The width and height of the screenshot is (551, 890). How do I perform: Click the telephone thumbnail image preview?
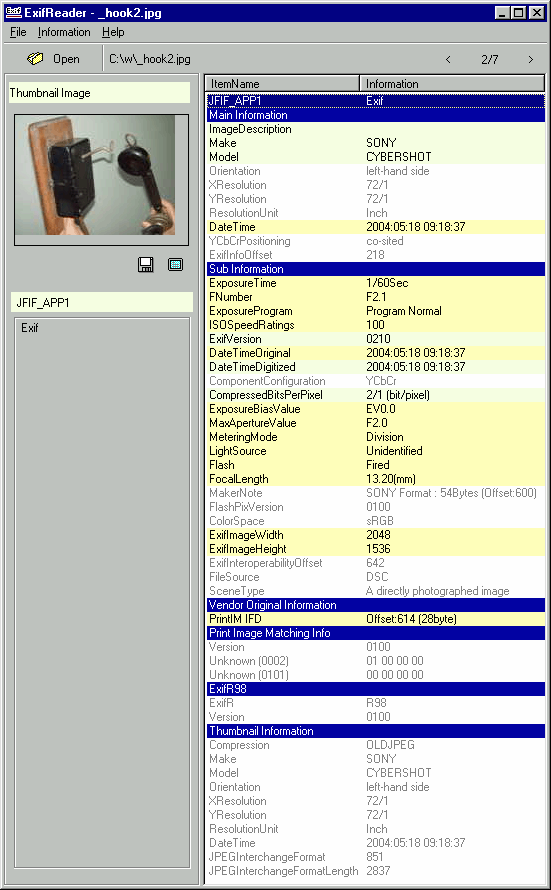point(95,175)
